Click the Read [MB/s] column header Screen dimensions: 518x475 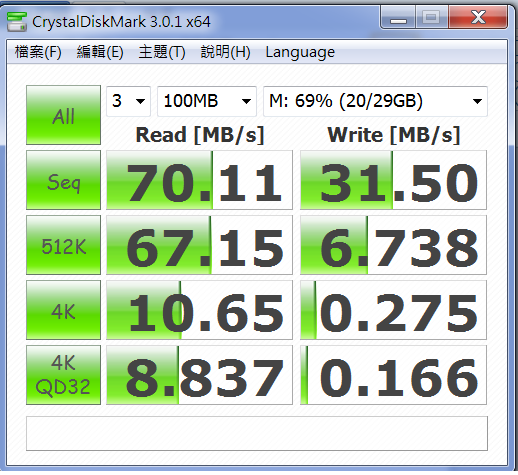point(200,135)
